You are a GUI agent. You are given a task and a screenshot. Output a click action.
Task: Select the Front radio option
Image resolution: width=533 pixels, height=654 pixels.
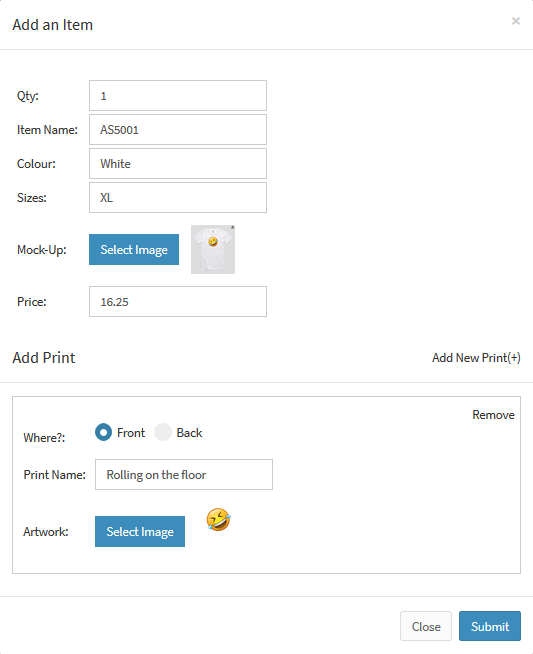click(103, 432)
